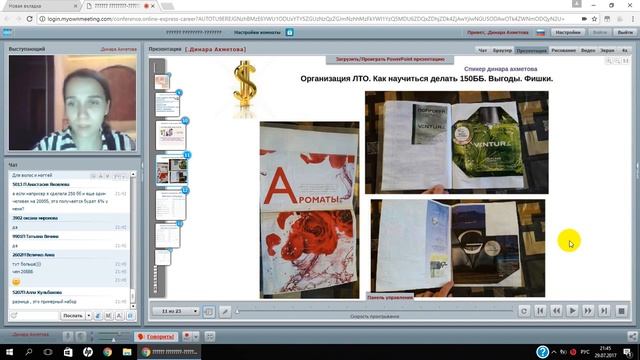Viewport: 640px width, 360px height.
Task: Click the zoom-in icon above slide
Action: click(609, 61)
